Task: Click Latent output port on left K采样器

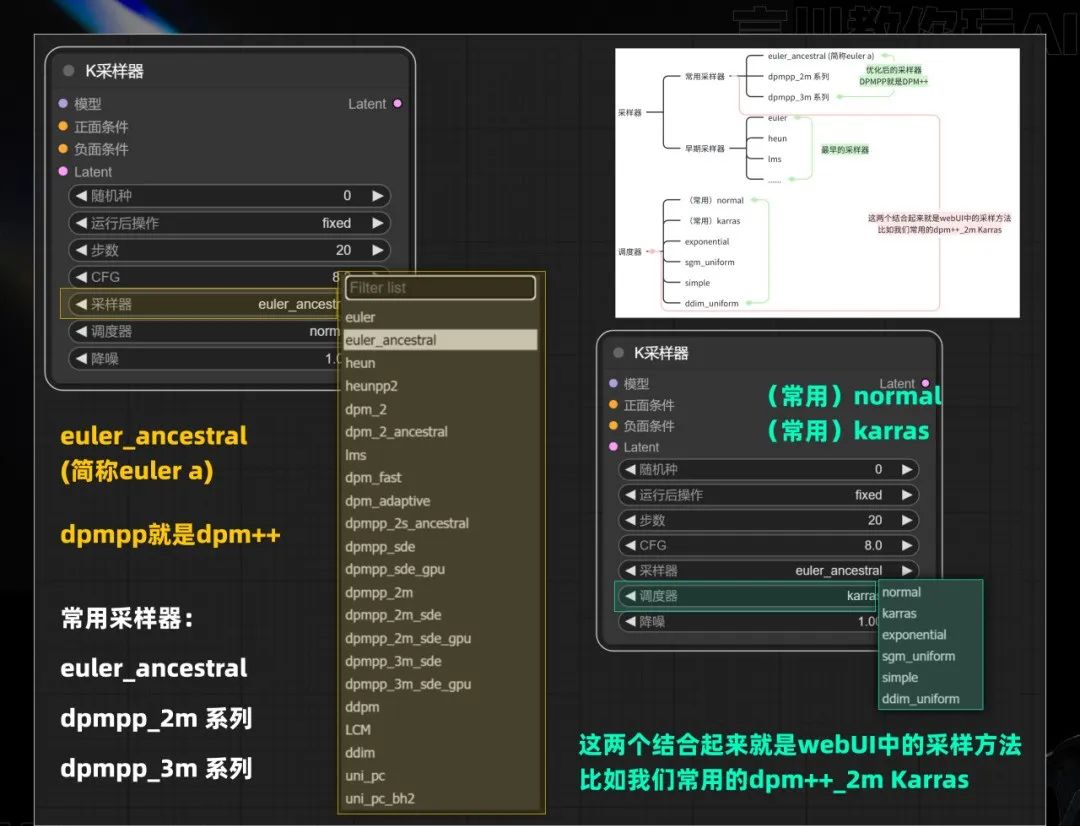Action: point(397,103)
